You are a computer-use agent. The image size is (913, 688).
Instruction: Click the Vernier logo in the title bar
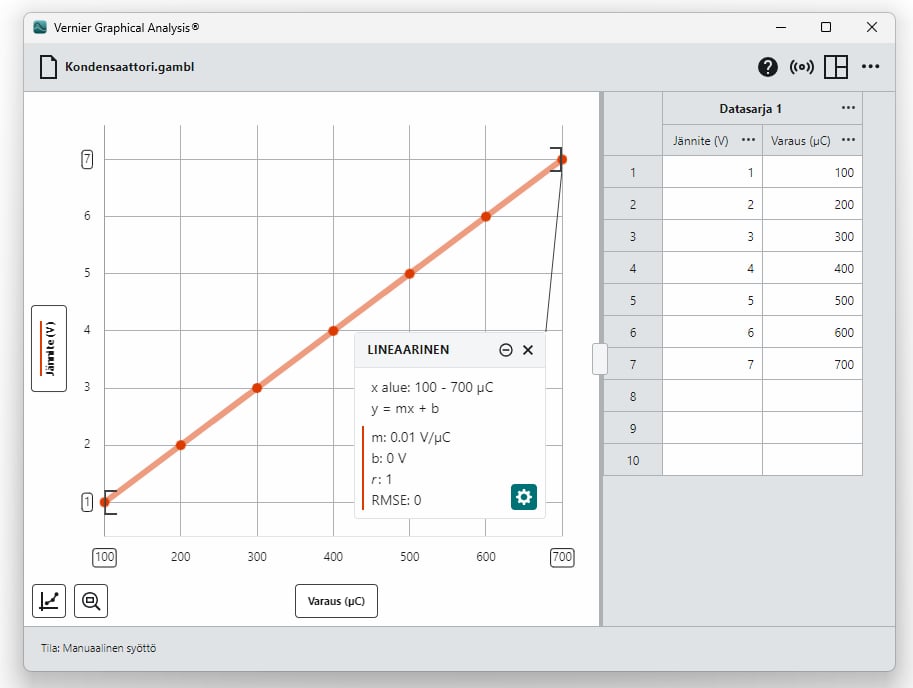pyautogui.click(x=40, y=27)
